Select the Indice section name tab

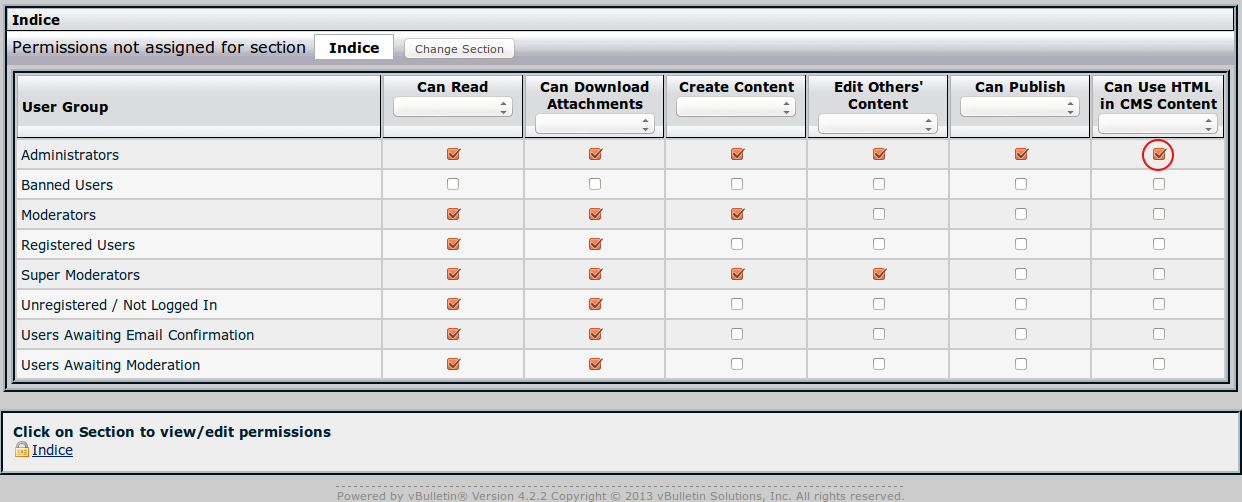354,48
